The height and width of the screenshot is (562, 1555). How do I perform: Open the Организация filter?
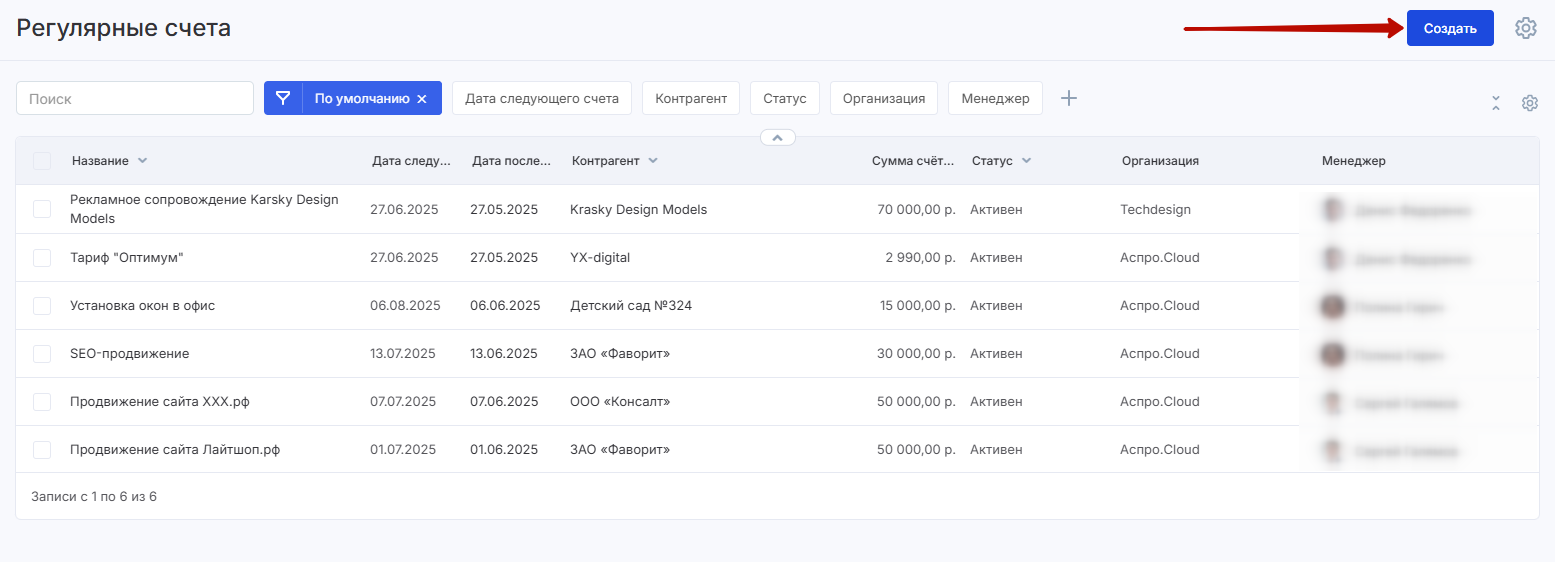[x=883, y=98]
